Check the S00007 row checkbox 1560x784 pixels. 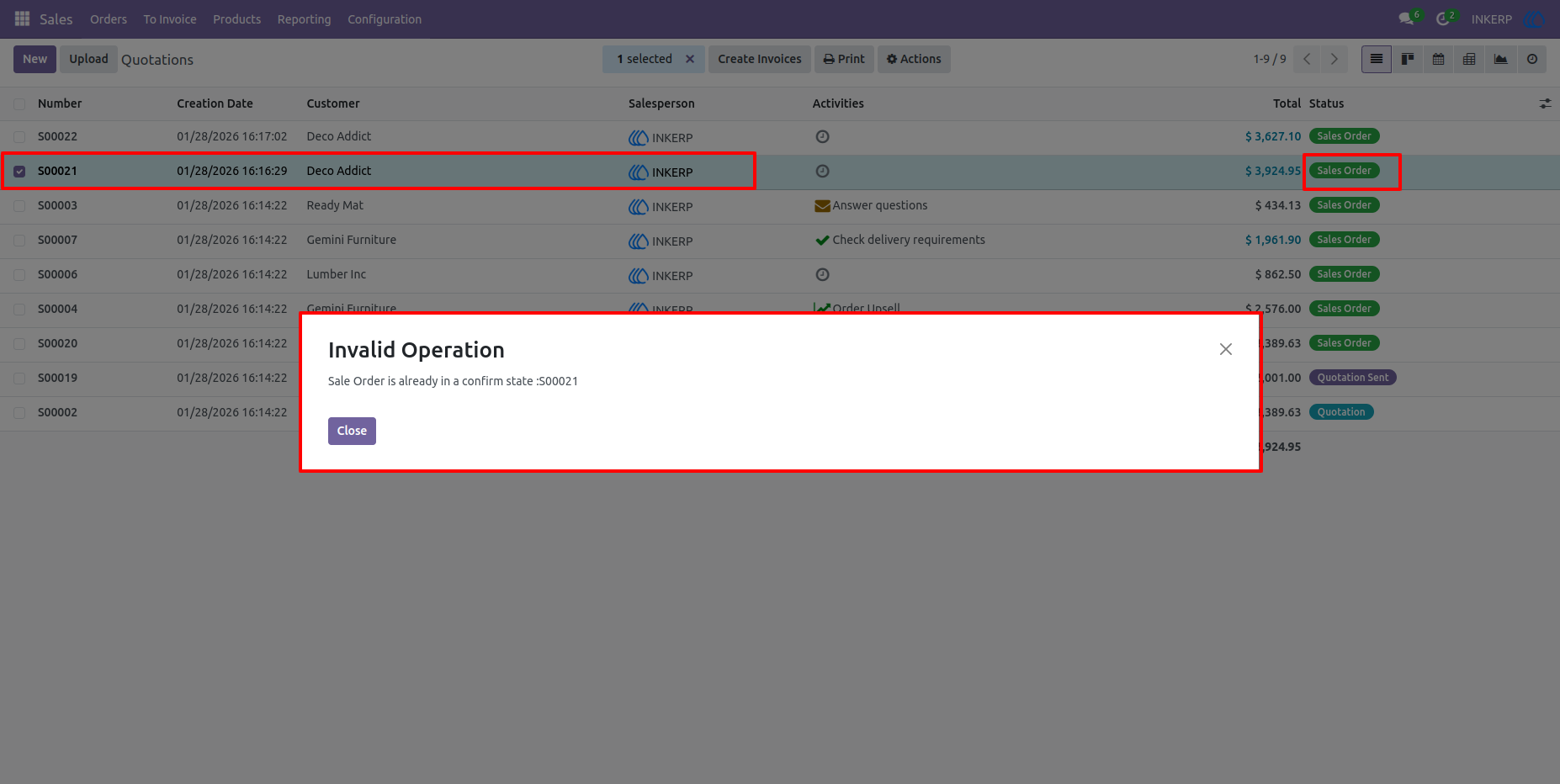tap(19, 241)
